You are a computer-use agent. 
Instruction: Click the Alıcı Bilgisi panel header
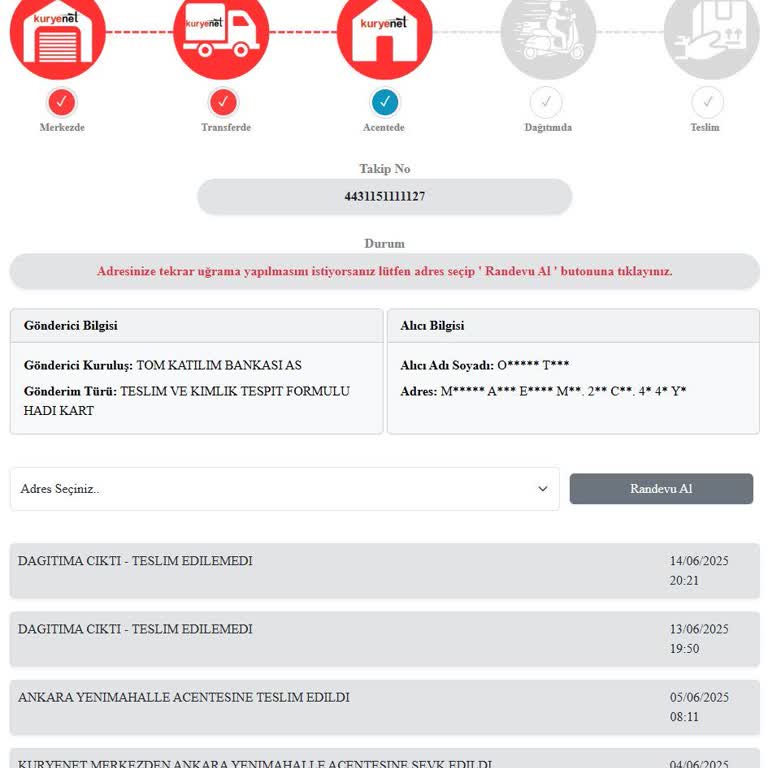pyautogui.click(x=573, y=326)
